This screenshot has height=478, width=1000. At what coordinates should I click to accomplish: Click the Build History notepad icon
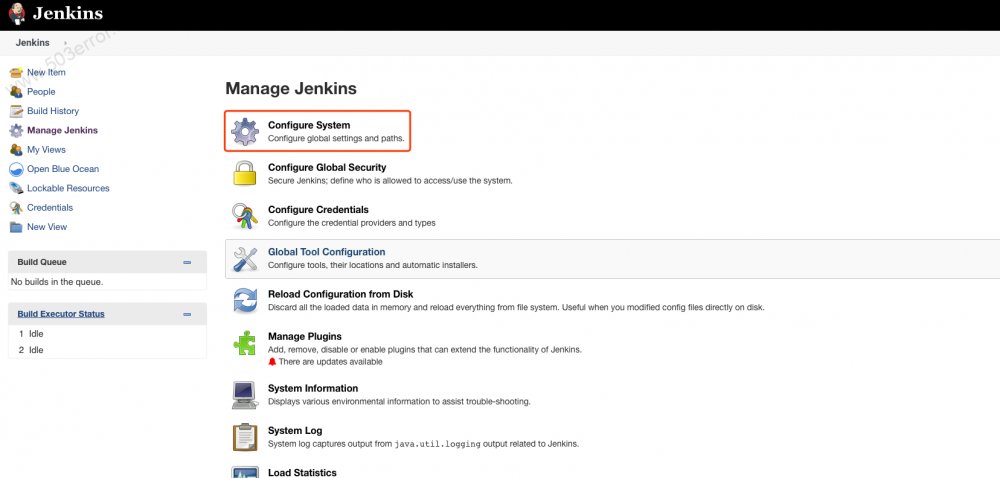17,111
